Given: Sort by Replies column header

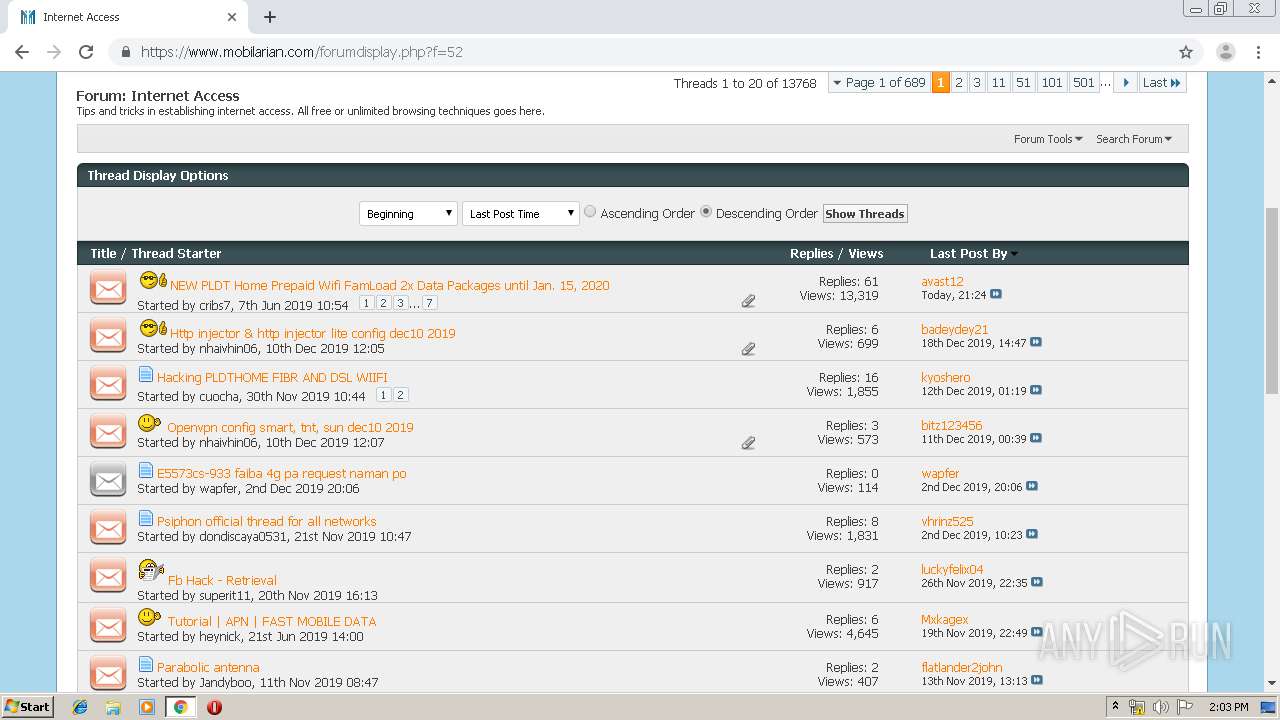Looking at the screenshot, I should (x=811, y=254).
